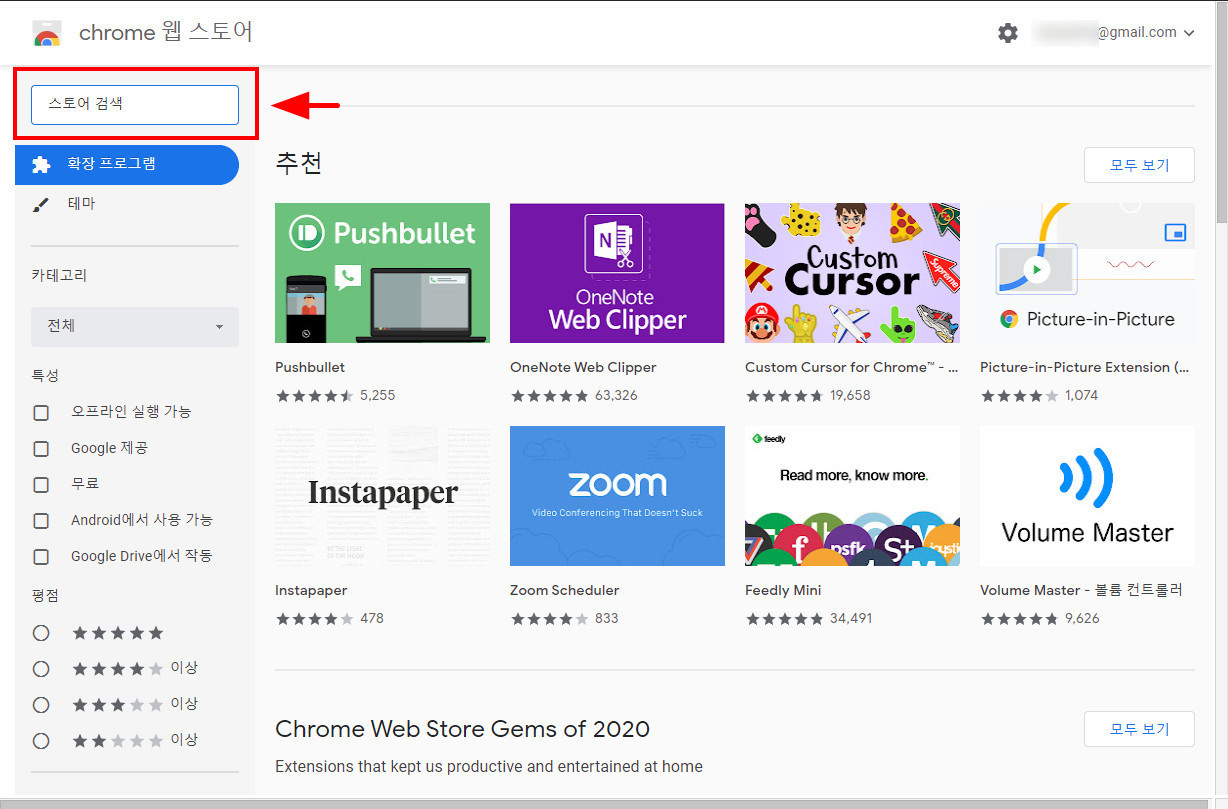Select the 테마 menu item
Screen dimensions: 1228x809
coord(127,204)
